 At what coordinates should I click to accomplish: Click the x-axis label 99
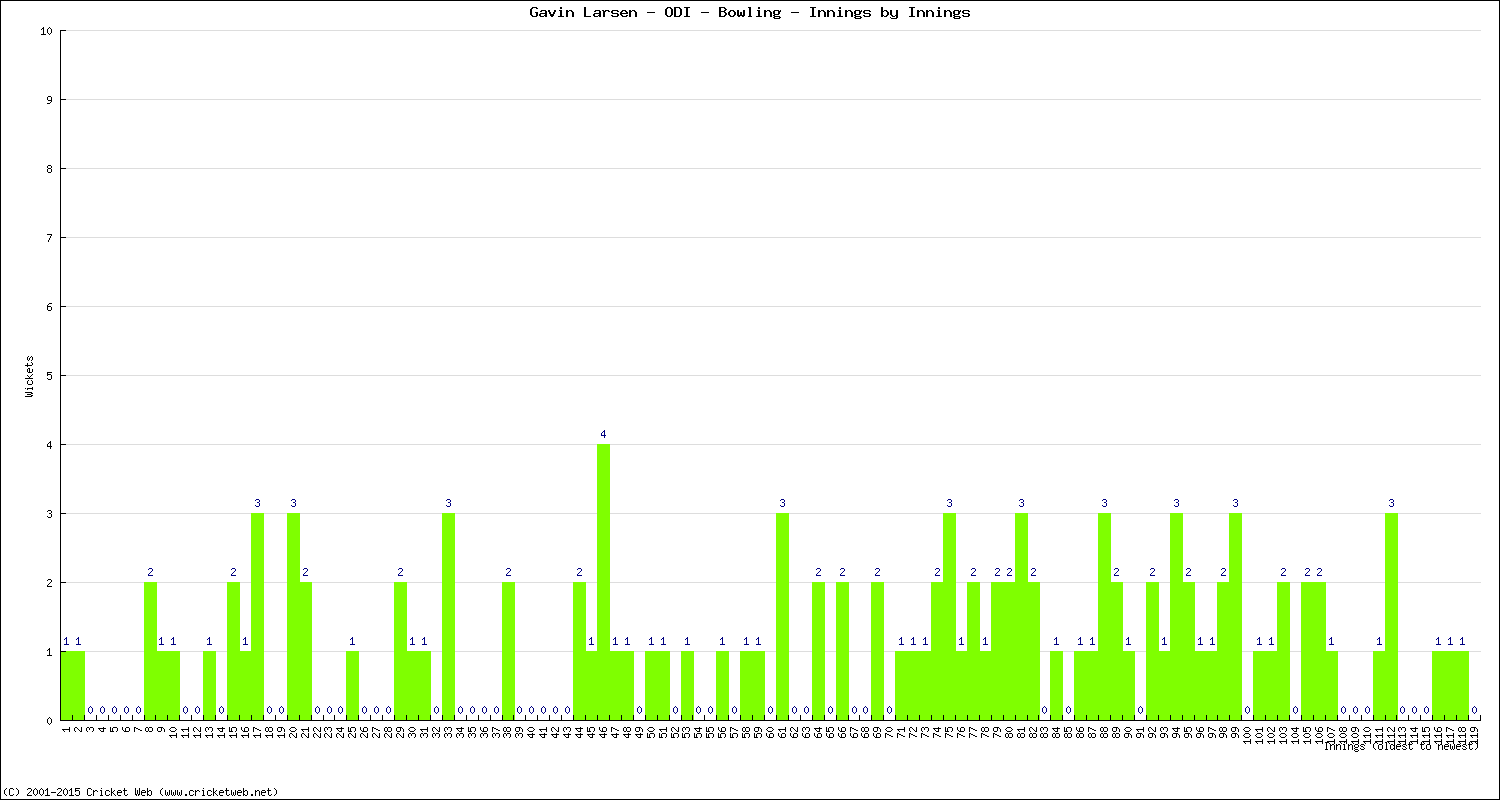click(1235, 732)
